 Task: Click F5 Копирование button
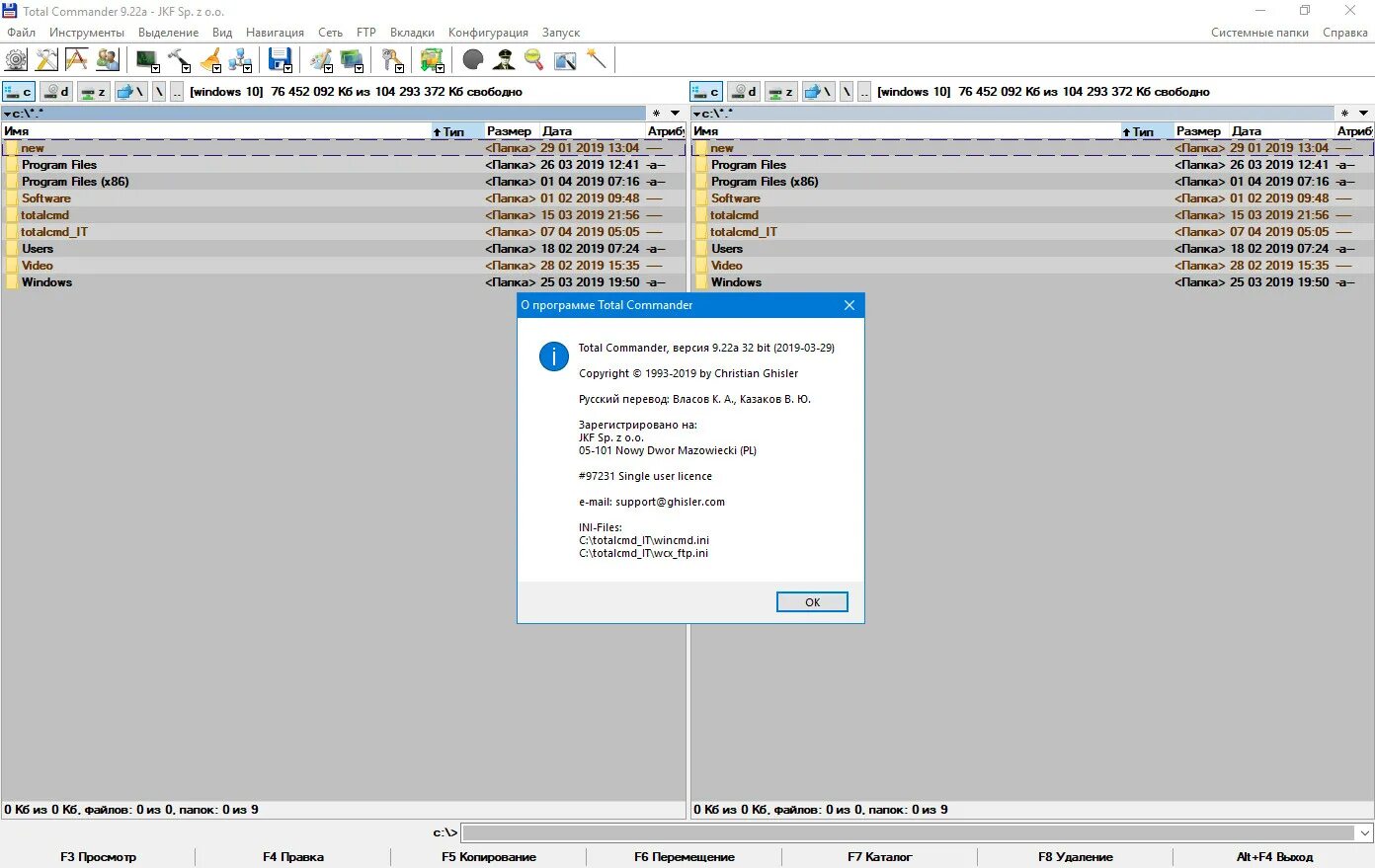(x=489, y=857)
